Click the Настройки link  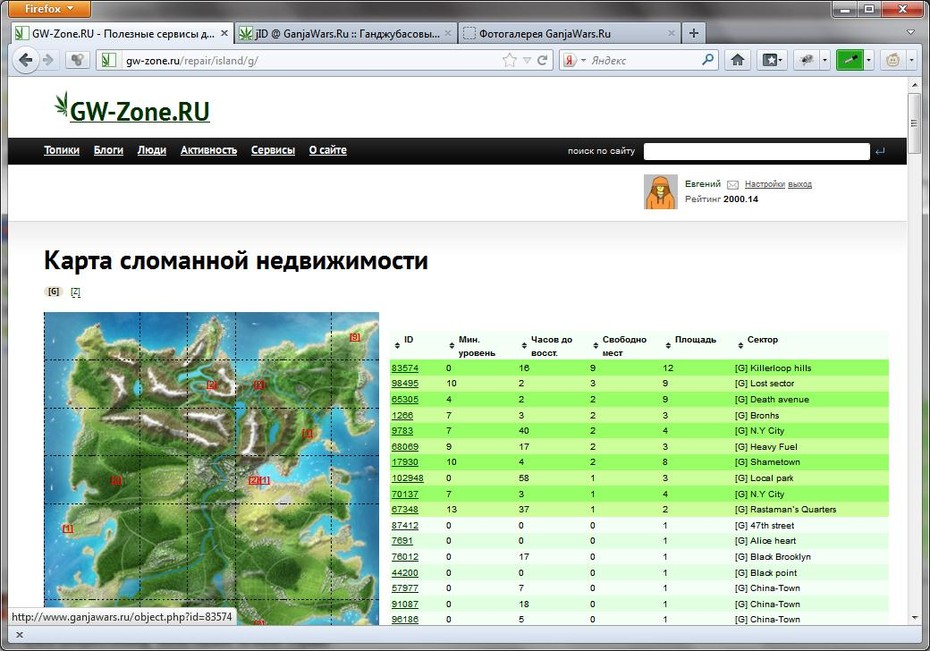[765, 184]
